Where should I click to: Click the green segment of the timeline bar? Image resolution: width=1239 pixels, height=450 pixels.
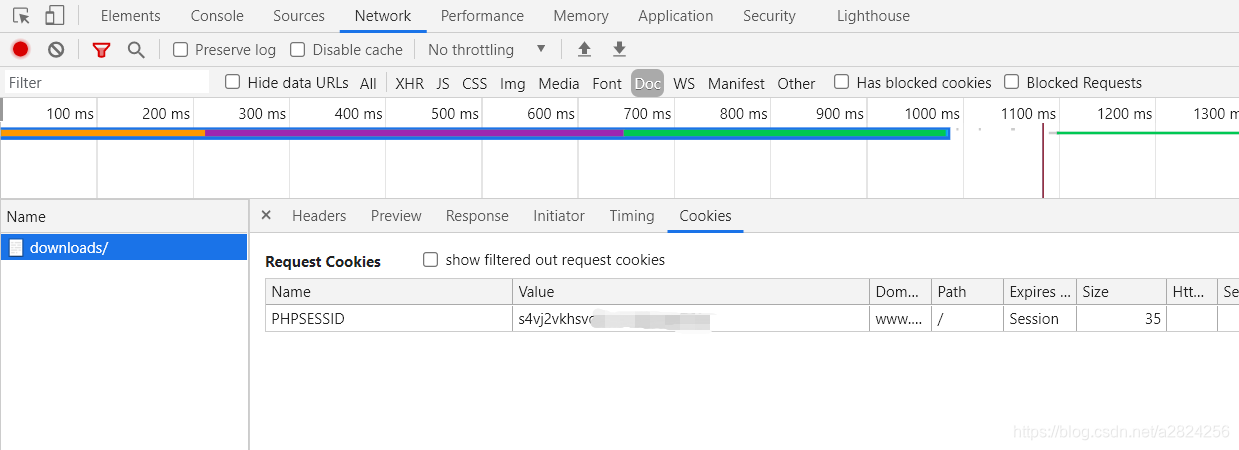[x=785, y=132]
